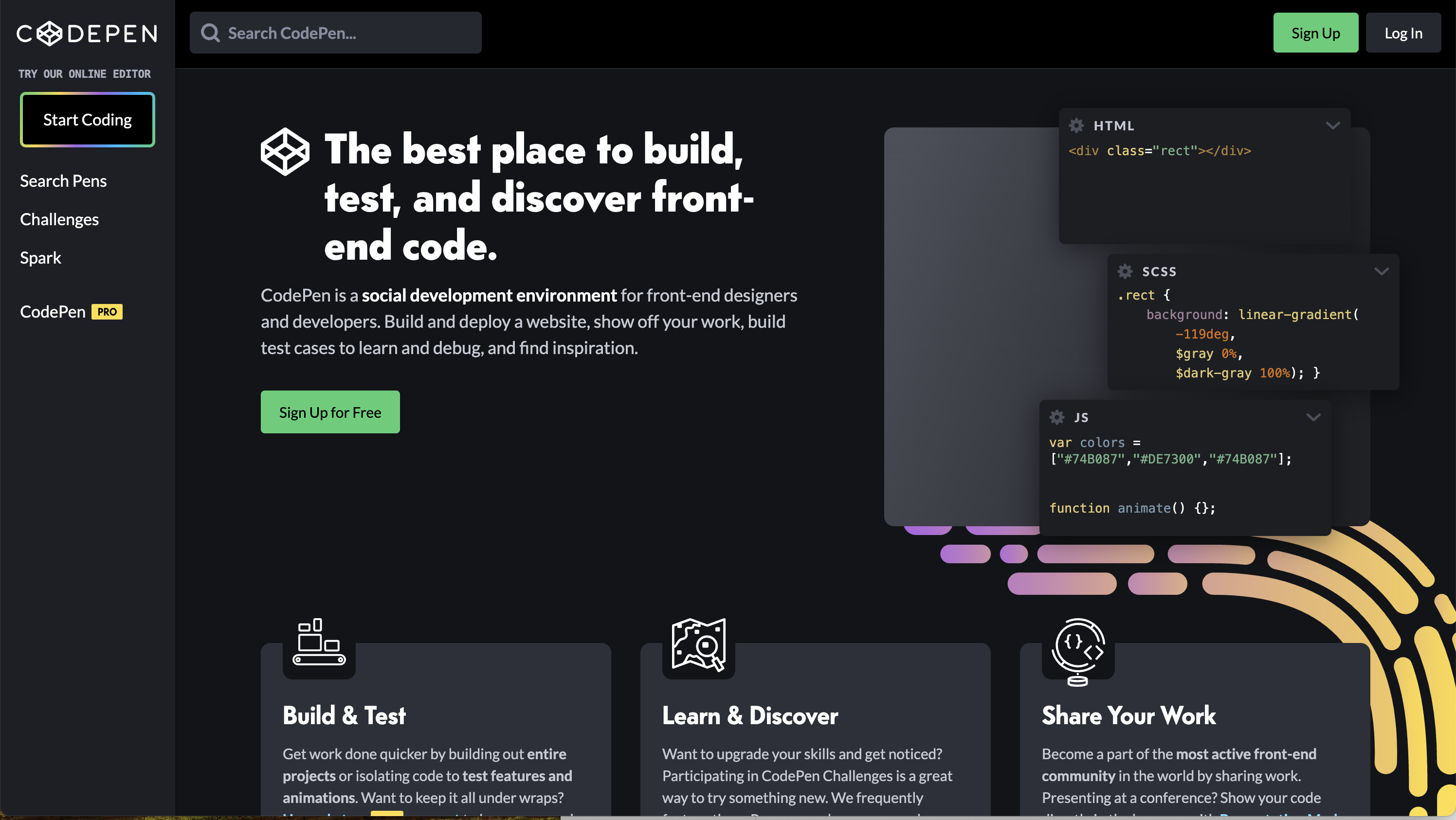The height and width of the screenshot is (820, 1456).
Task: Click the Log In button
Action: [1403, 32]
